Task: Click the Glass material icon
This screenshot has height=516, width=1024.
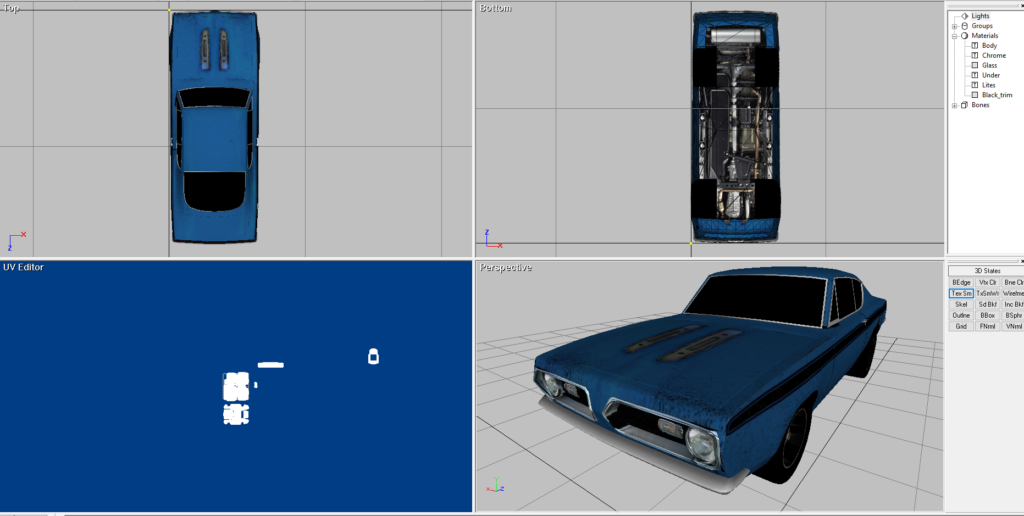Action: click(974, 66)
